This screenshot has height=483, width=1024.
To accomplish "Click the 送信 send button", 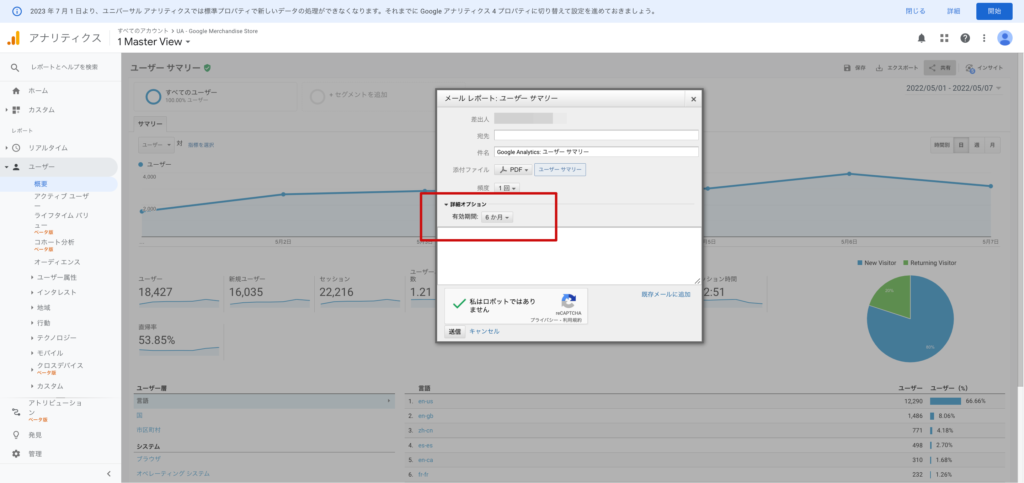I will point(454,331).
